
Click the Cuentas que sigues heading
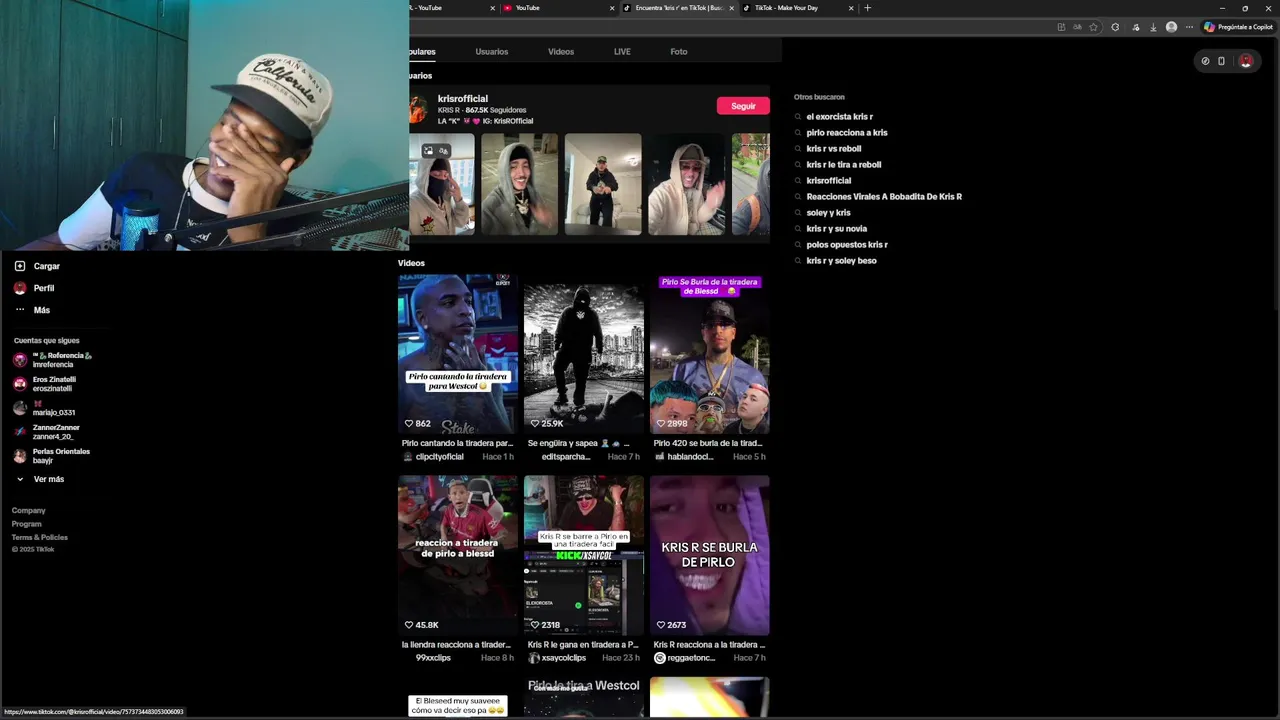46,341
